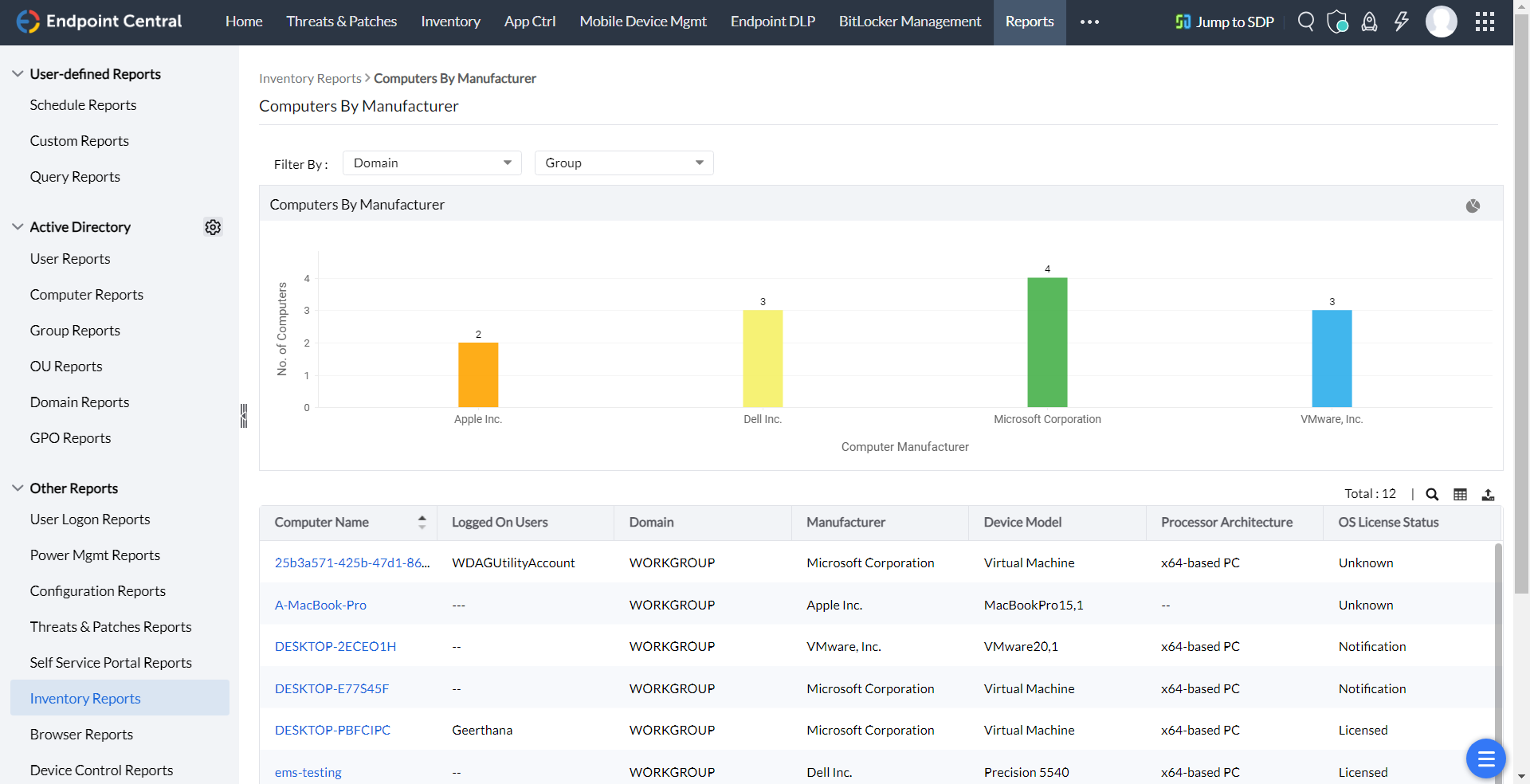Open the apps grid icon in top bar

tap(1484, 22)
